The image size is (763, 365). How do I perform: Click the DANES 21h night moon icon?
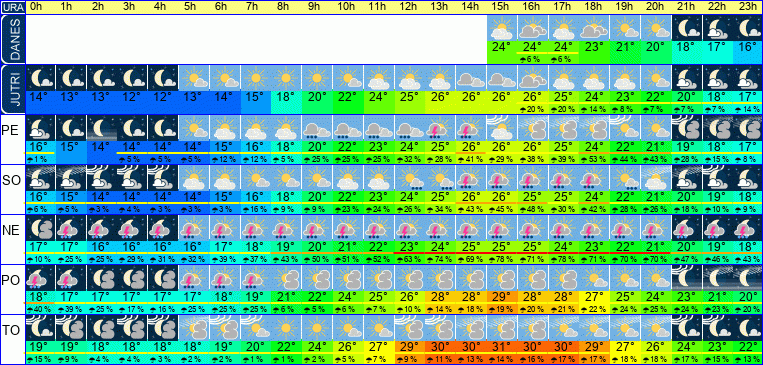[687, 28]
